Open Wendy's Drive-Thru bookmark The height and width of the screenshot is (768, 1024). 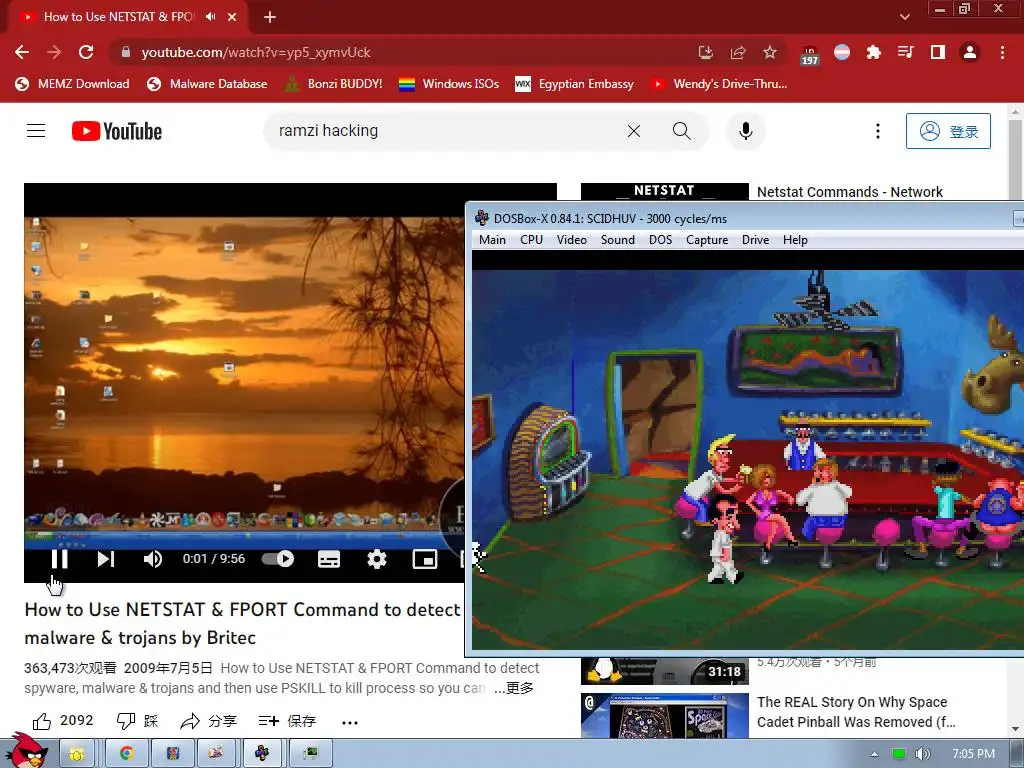click(719, 84)
